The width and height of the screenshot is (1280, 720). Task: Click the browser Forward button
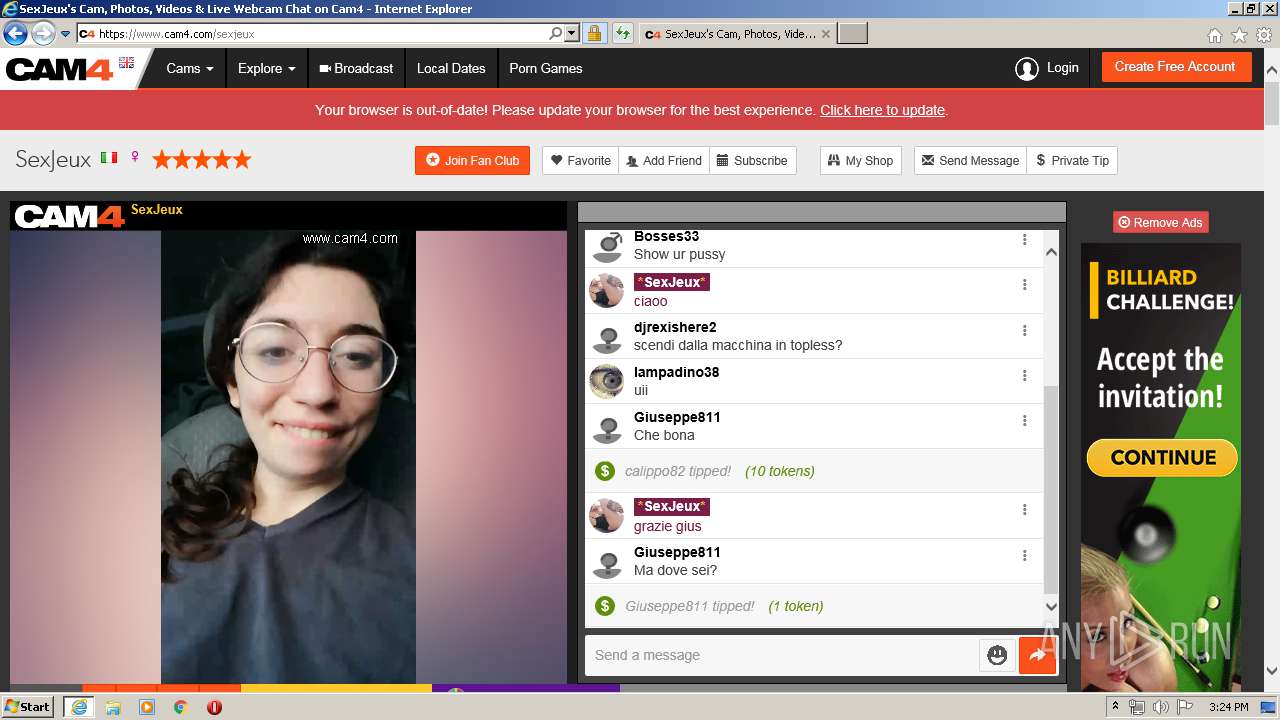point(43,33)
